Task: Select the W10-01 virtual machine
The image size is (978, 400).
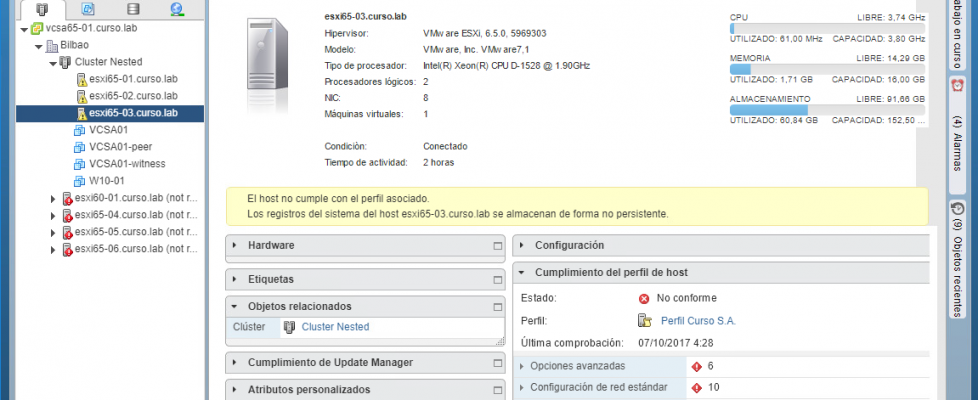Action: (107, 181)
